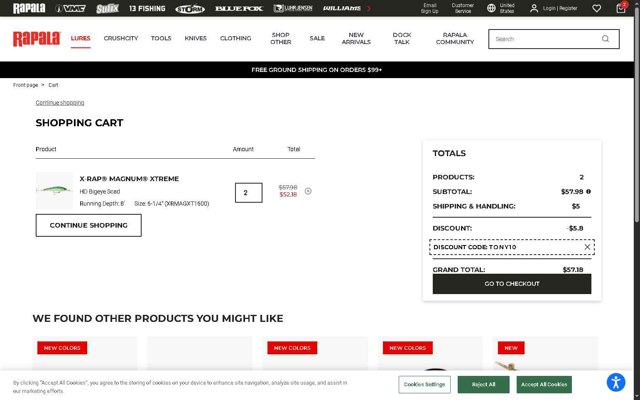
Task: Open the Williams brand logo
Action: click(x=342, y=8)
